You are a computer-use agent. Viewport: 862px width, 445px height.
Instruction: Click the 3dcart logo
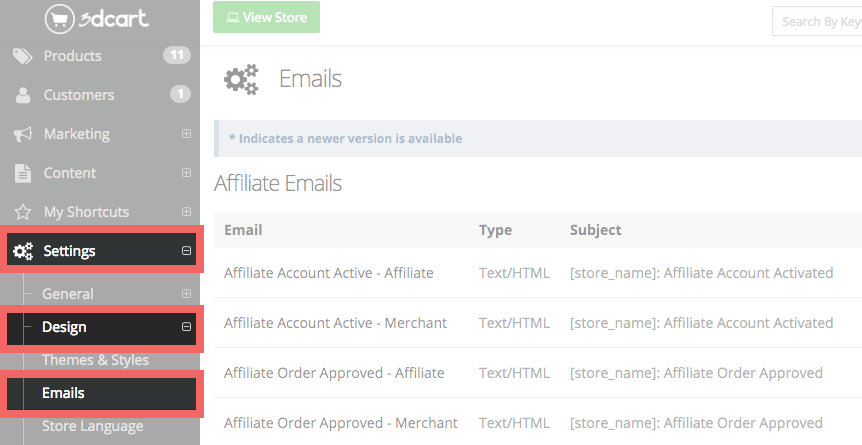97,18
